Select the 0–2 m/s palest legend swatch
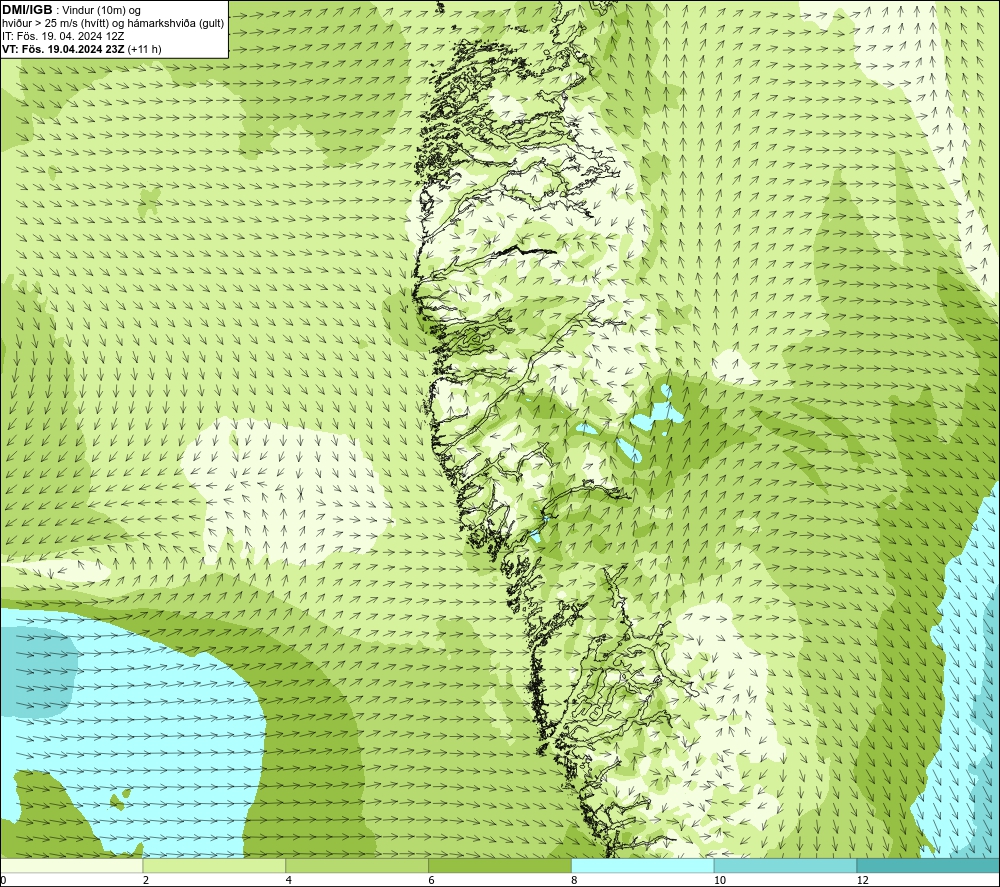 pyautogui.click(x=71, y=866)
